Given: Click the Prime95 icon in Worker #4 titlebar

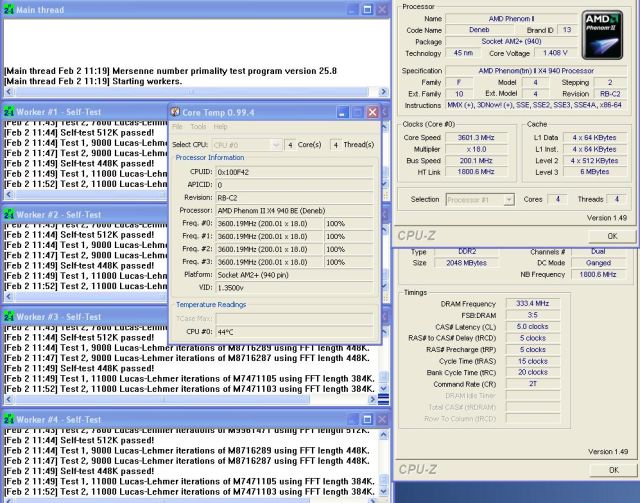Looking at the screenshot, I should point(9,420).
